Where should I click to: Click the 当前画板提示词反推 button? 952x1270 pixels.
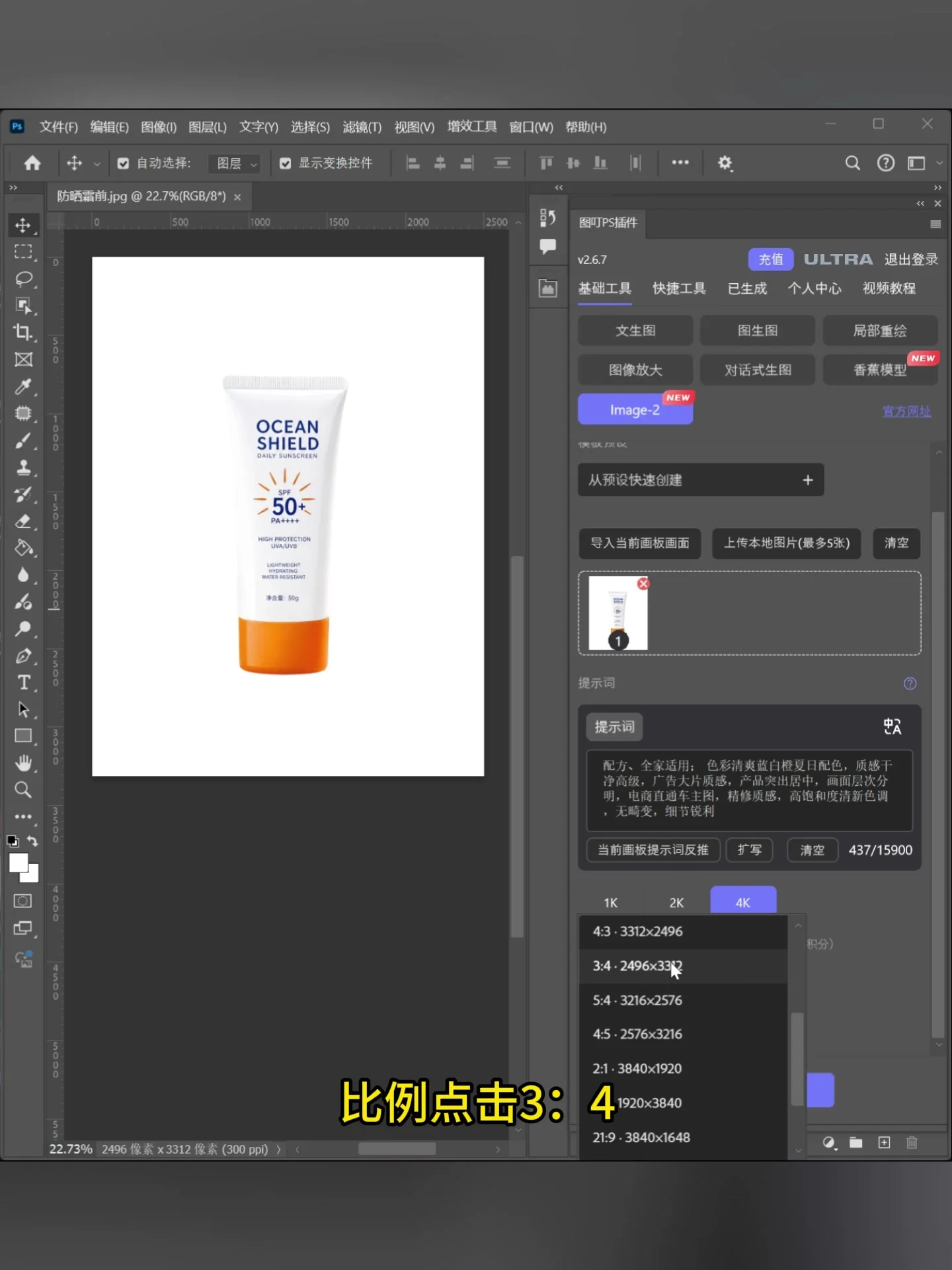click(653, 850)
